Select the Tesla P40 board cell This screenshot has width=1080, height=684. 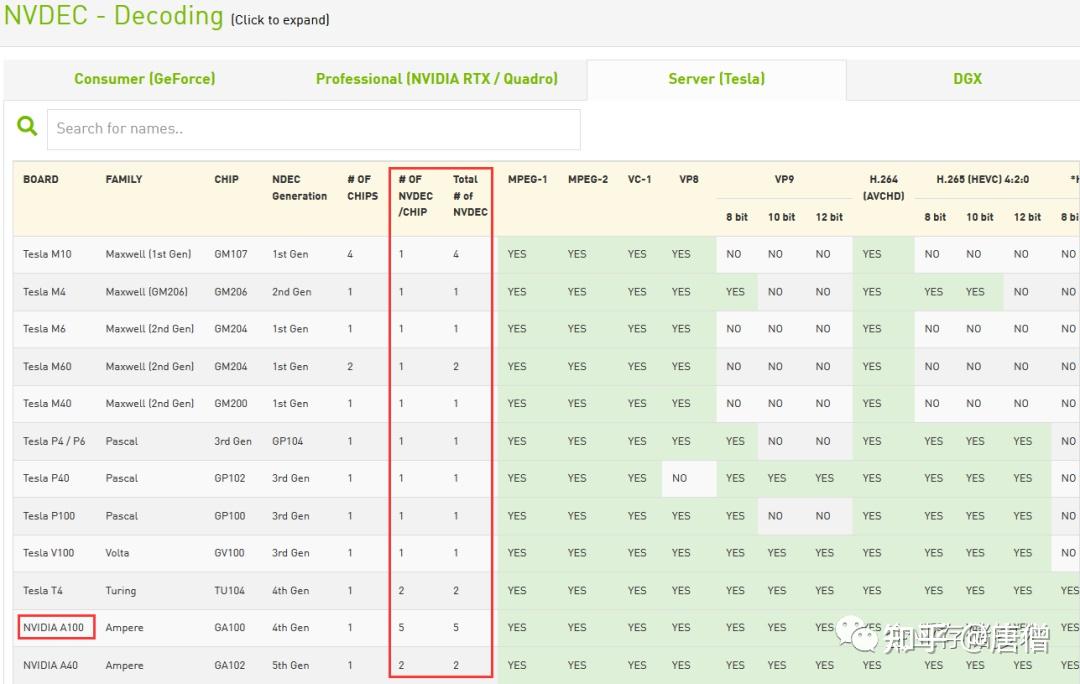pyautogui.click(x=46, y=478)
